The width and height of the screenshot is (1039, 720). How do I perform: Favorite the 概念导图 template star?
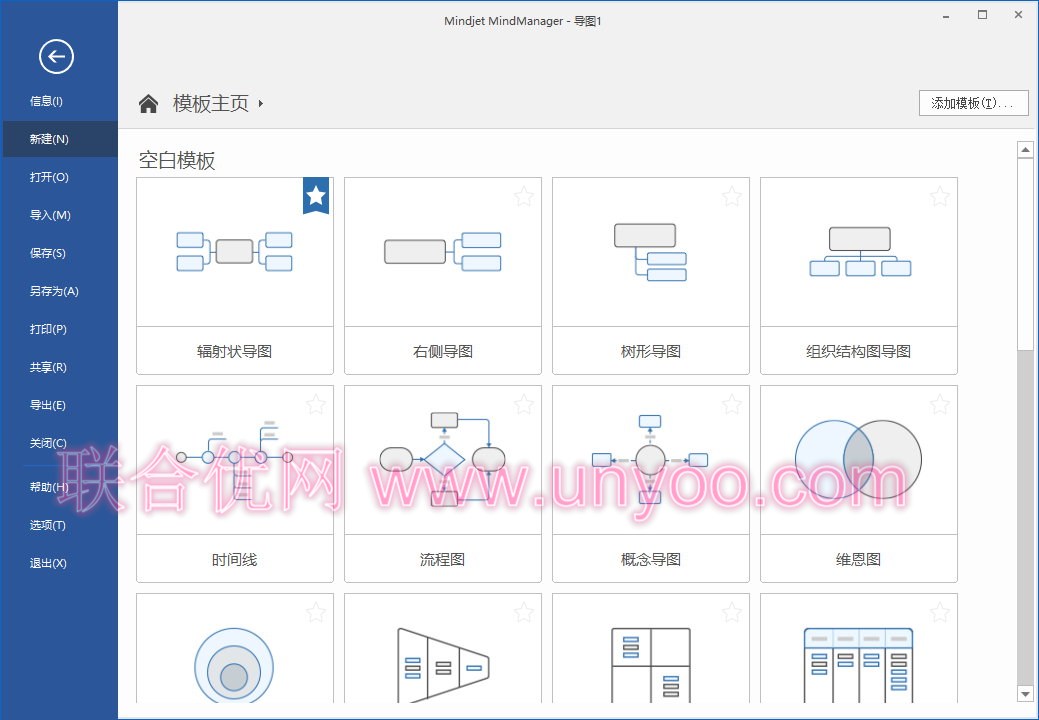(732, 404)
